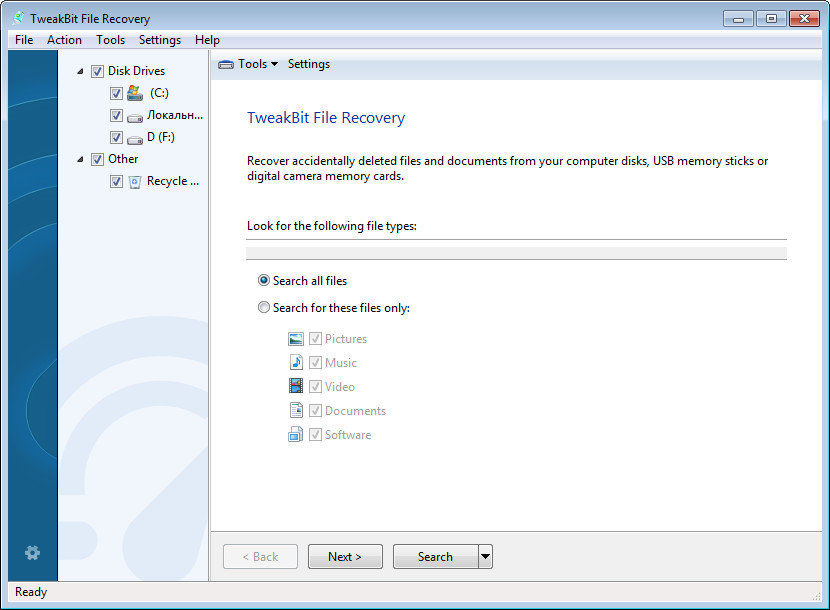Enable the Search all files option

[263, 281]
